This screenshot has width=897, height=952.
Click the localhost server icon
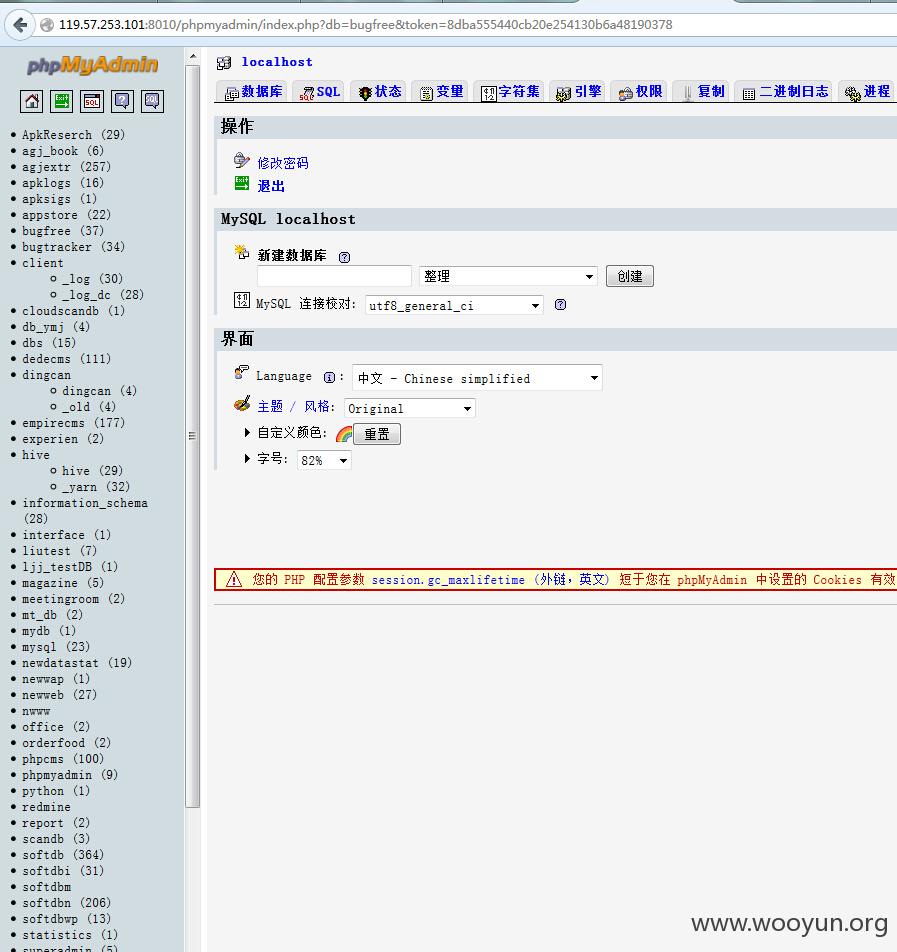224,63
